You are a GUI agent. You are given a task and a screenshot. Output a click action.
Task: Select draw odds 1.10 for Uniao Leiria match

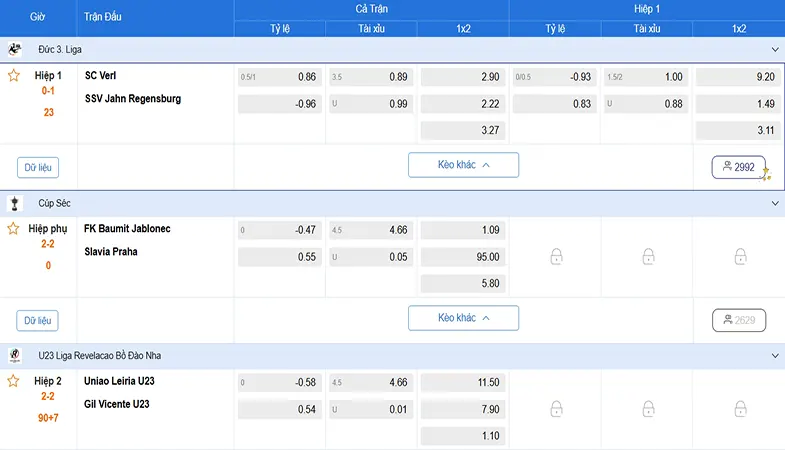click(463, 436)
